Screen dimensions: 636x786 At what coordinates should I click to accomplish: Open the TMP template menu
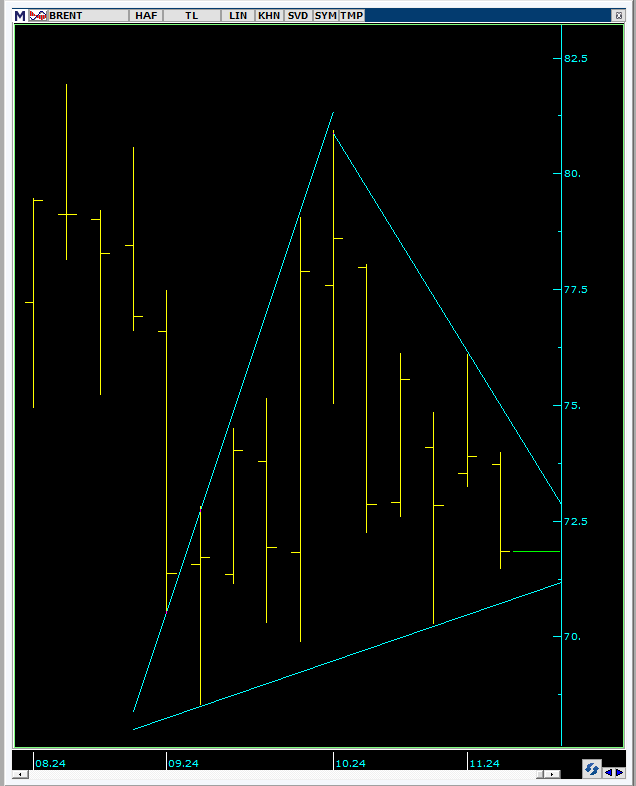352,16
